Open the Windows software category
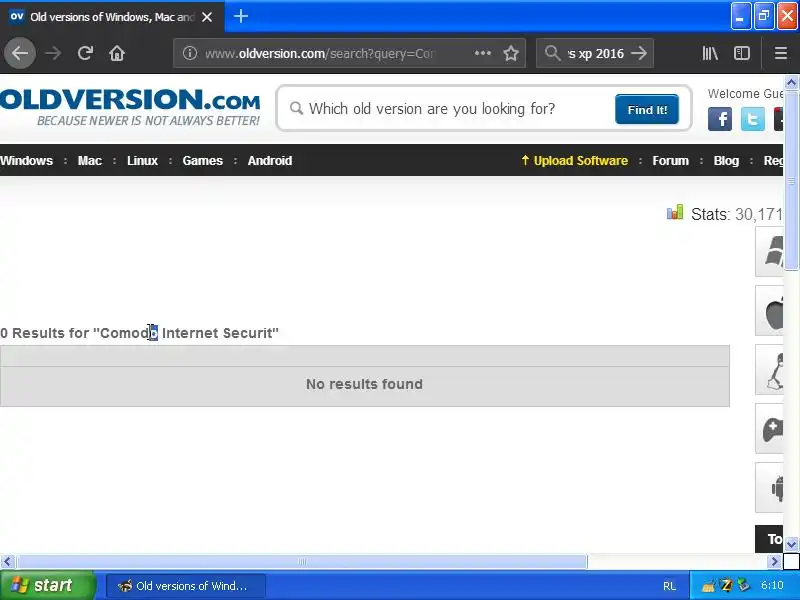800x600 pixels. [x=27, y=161]
